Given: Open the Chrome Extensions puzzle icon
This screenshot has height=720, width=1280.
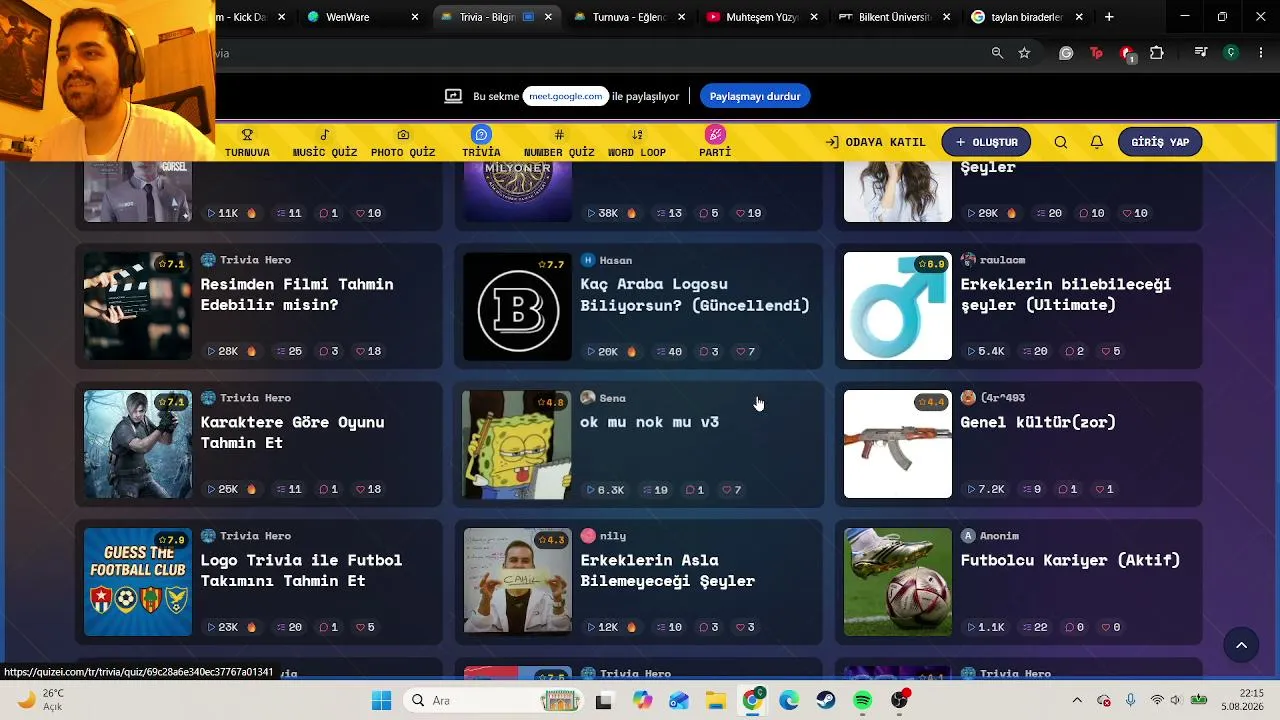Looking at the screenshot, I should [x=1157, y=53].
